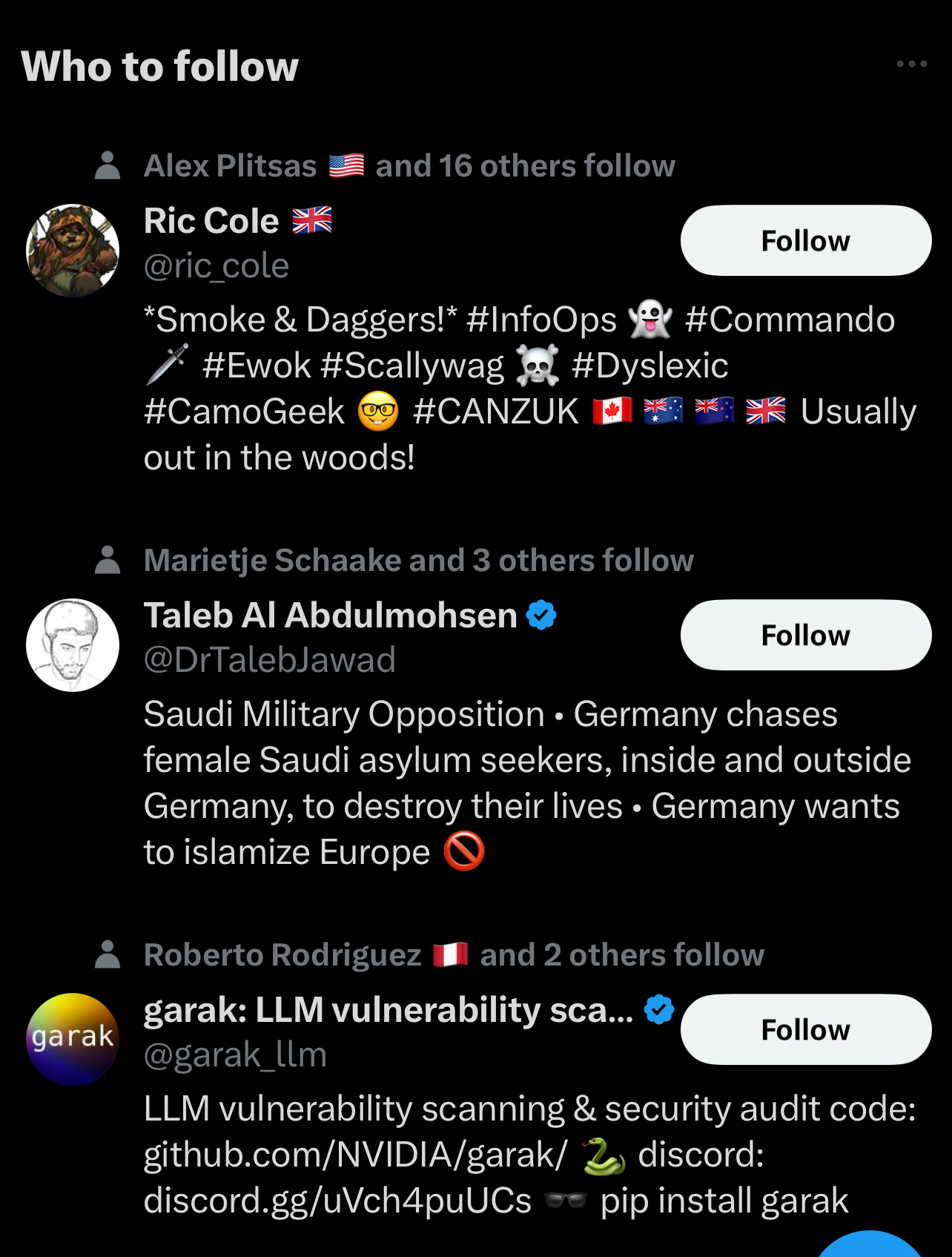
Task: Follow Ric Cole
Action: (805, 241)
